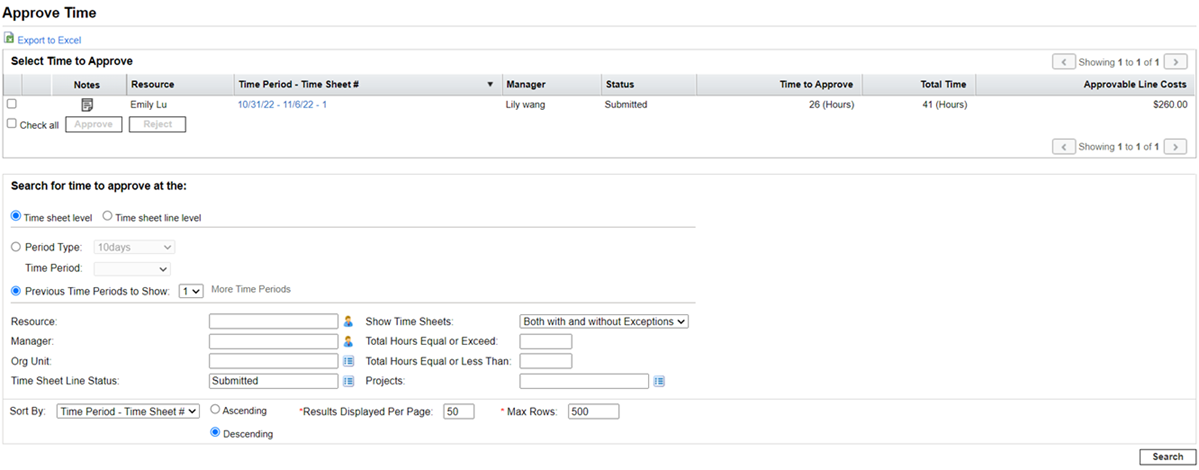Open the Manager picker person icon

click(x=349, y=342)
